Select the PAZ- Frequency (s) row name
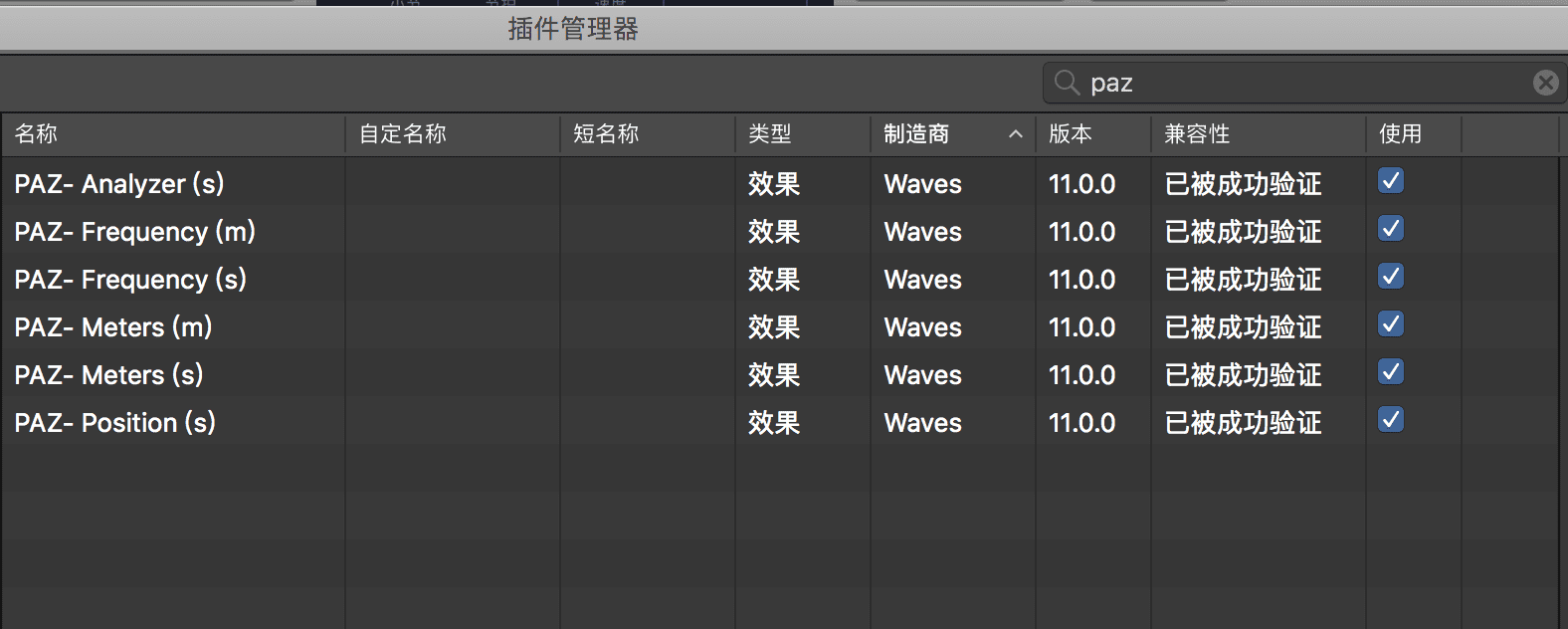 pos(130,280)
